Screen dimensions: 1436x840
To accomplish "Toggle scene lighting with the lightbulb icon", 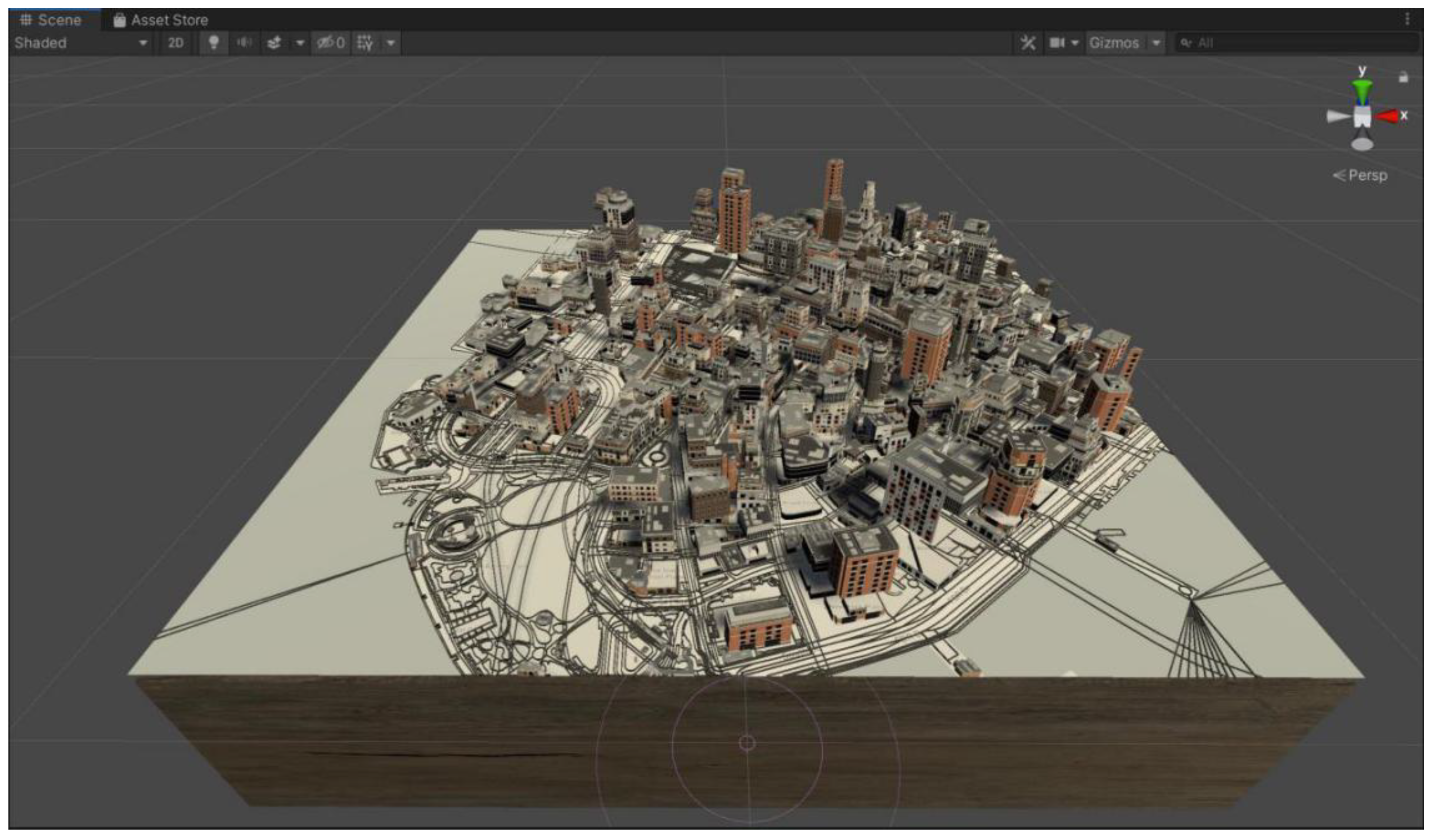I will pos(214,42).
